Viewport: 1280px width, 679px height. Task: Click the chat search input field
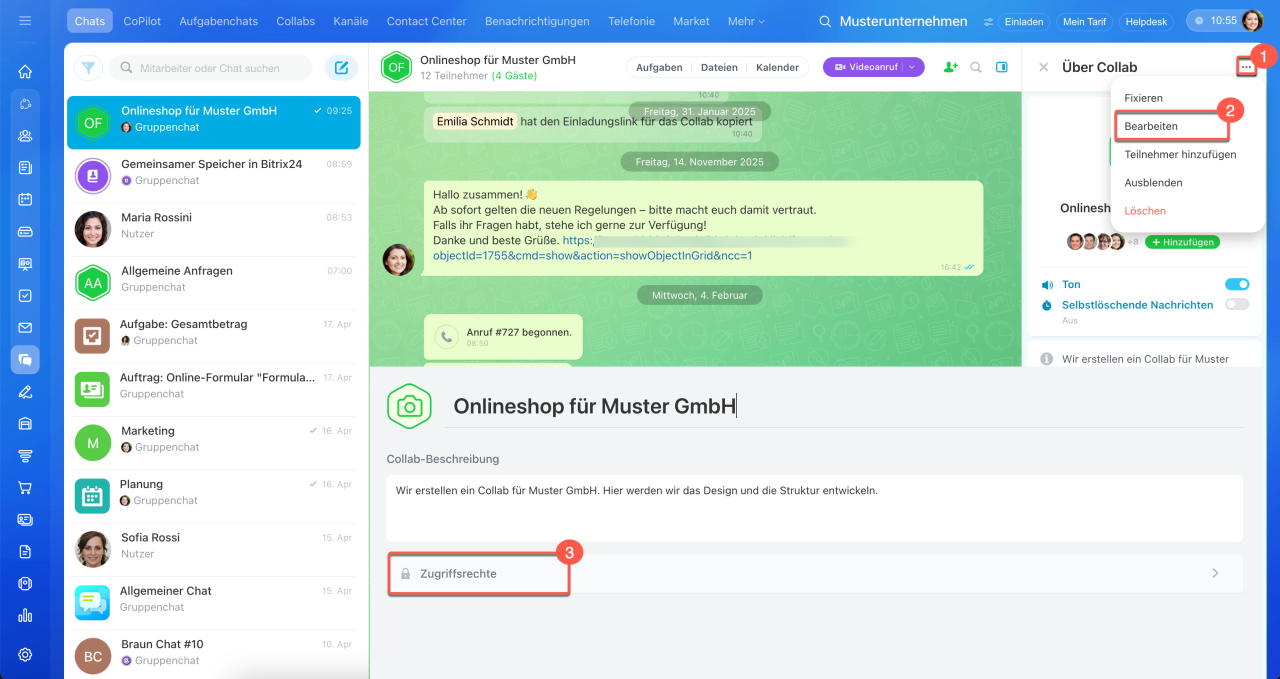coord(210,68)
